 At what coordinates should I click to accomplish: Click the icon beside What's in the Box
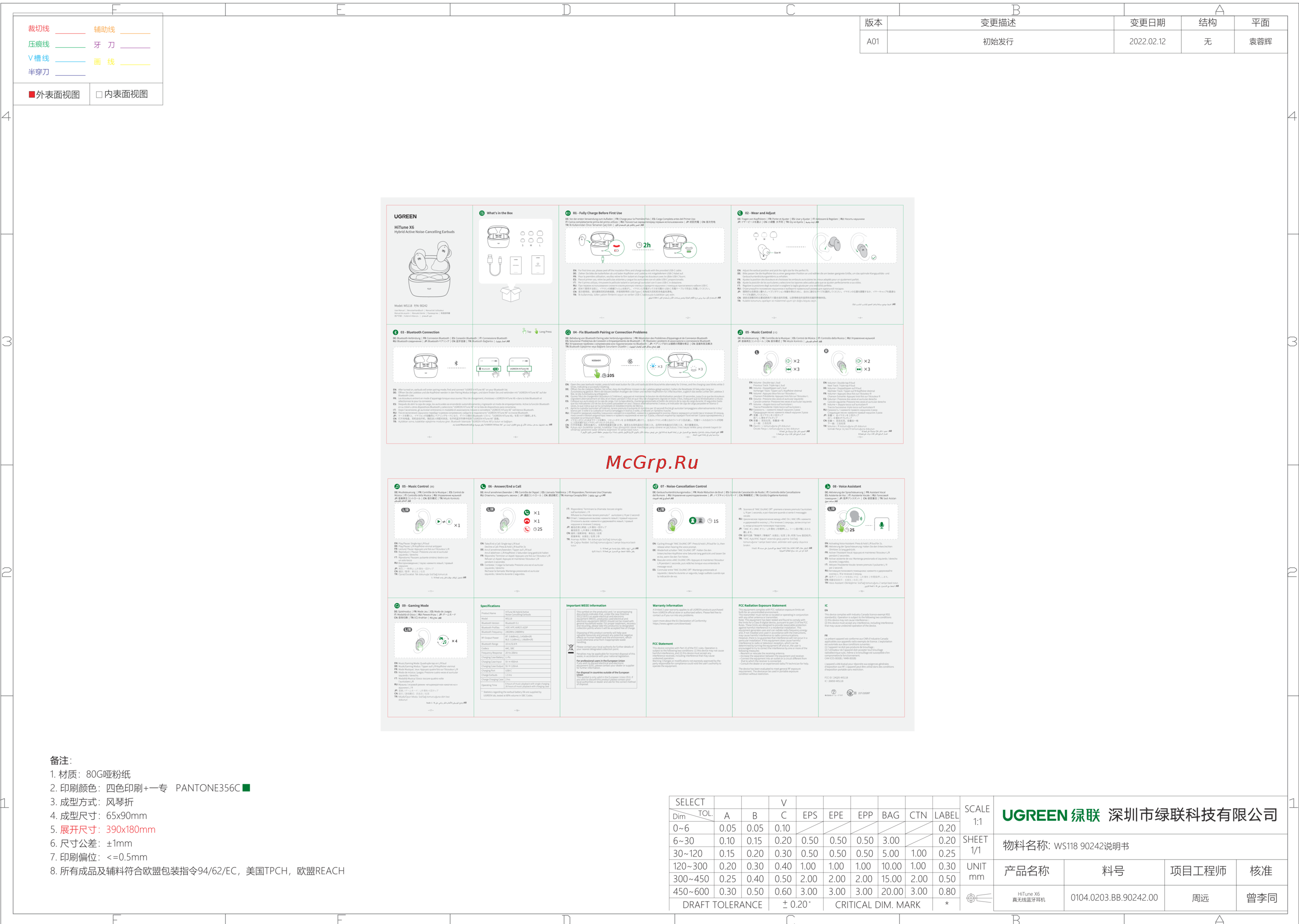click(482, 213)
